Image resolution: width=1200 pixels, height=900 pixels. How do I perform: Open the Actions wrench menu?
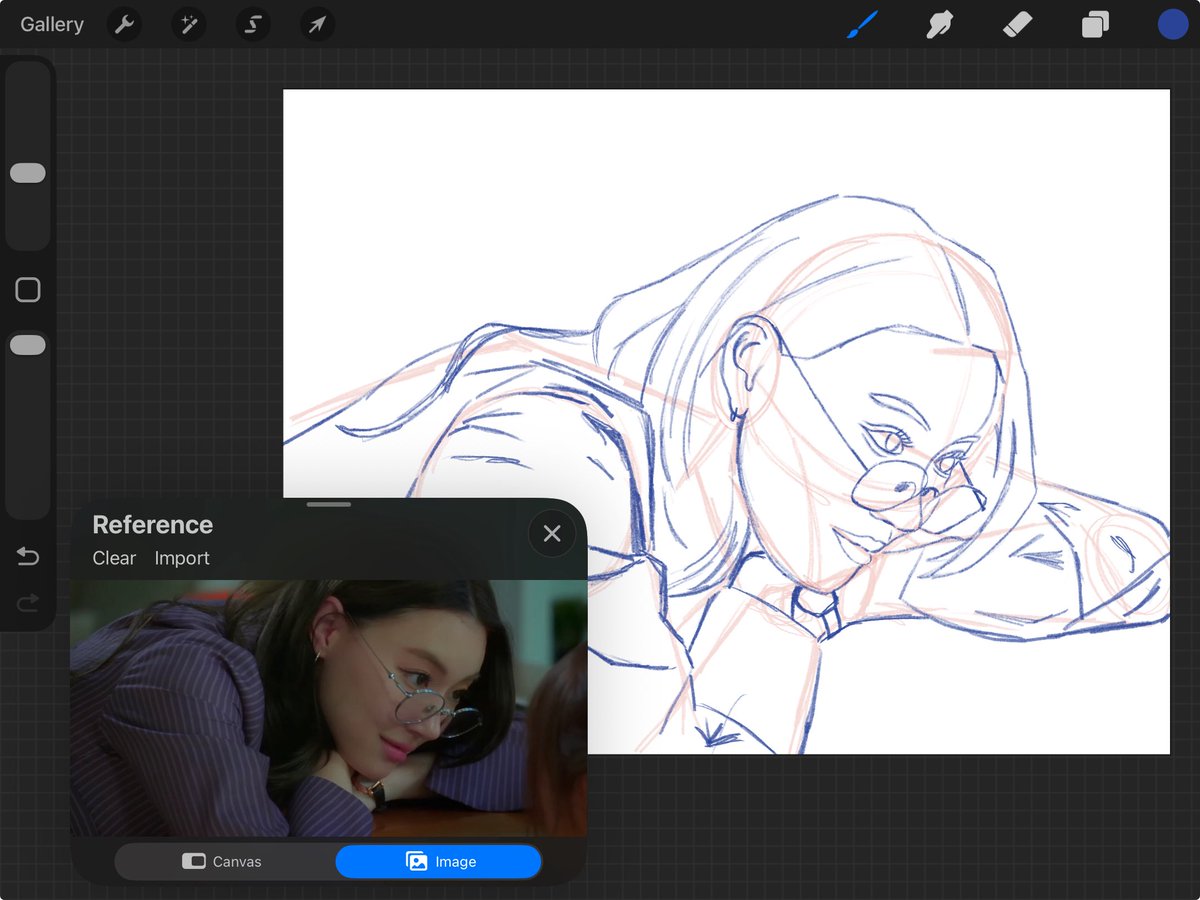point(124,25)
